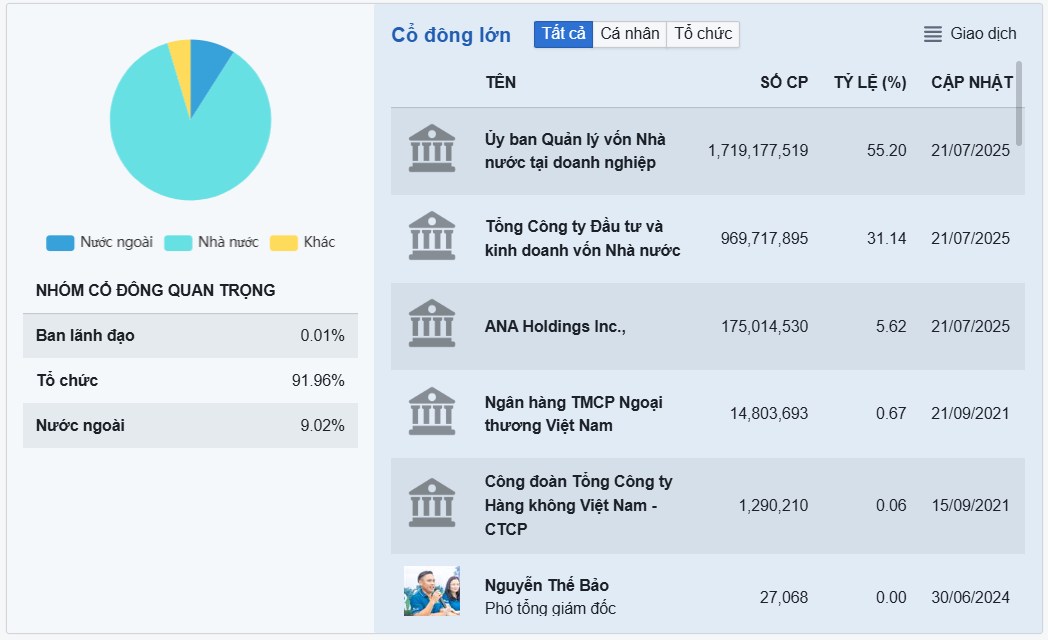Open shareholder ANA Holdings Inc. details

pos(559,326)
